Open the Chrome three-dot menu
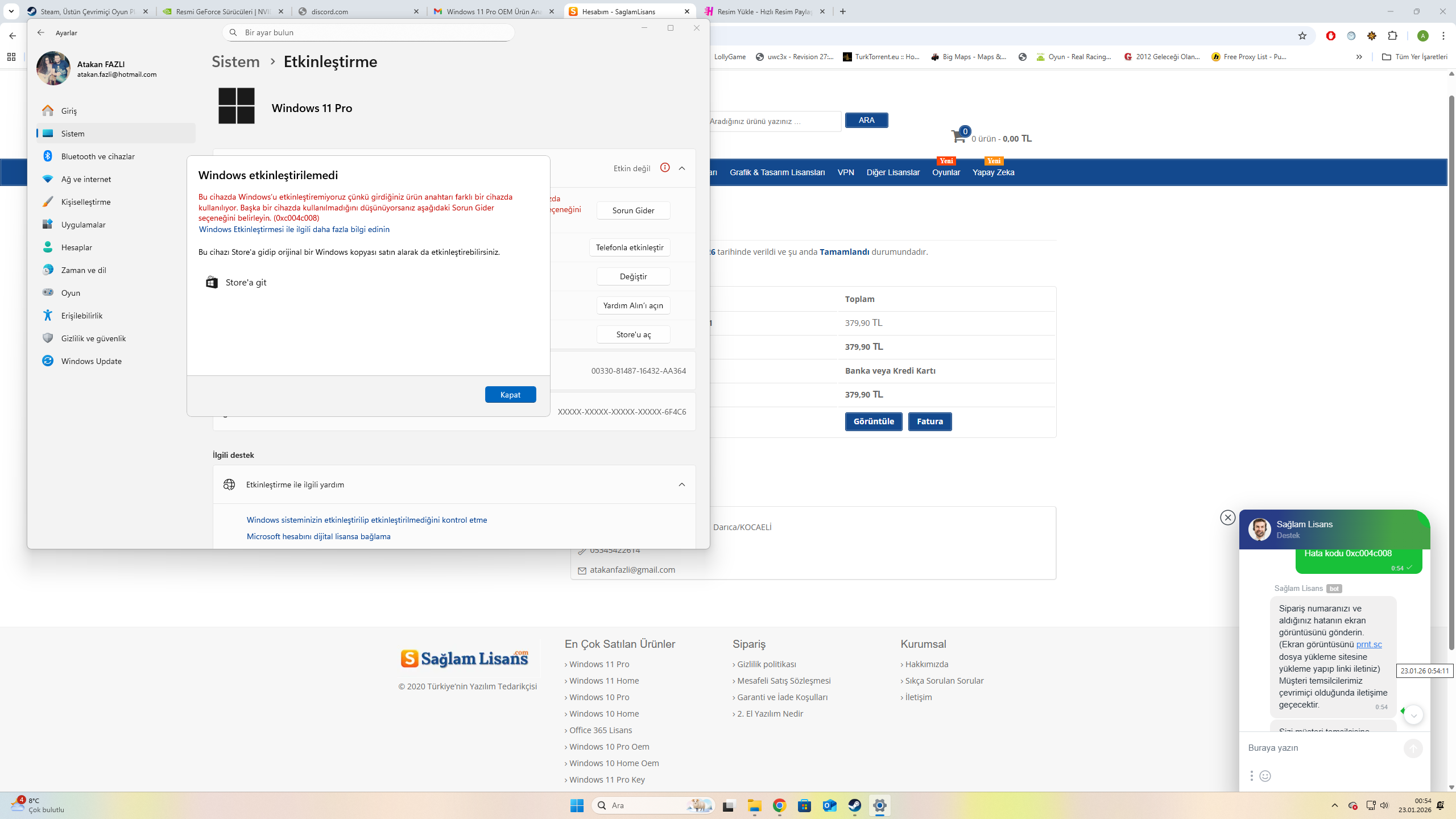The width and height of the screenshot is (1456, 819). [x=1443, y=36]
